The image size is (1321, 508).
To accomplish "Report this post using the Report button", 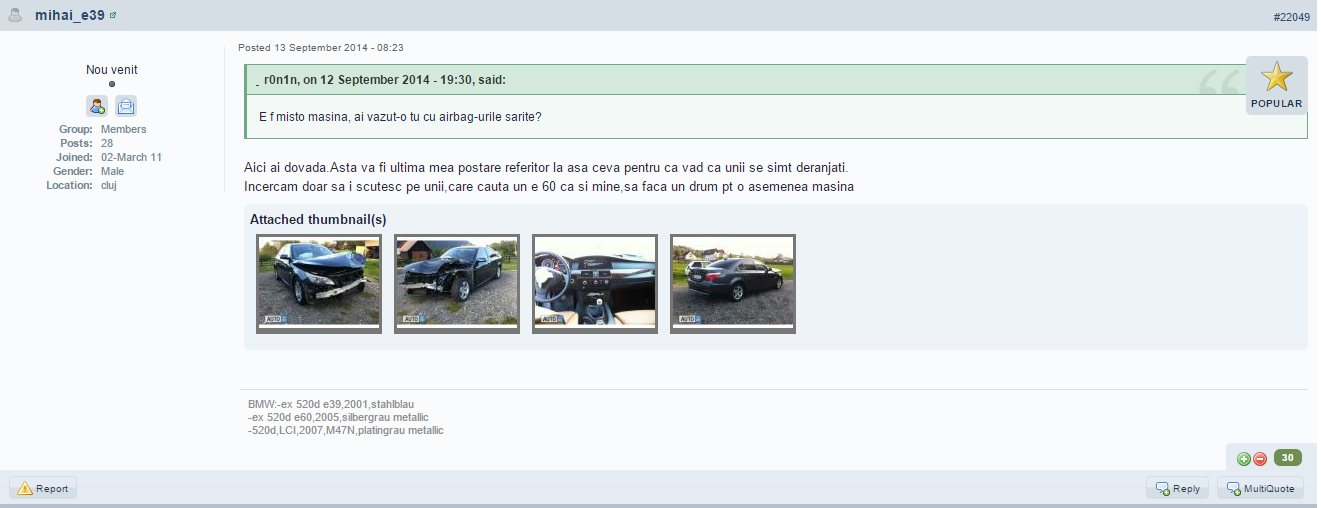I will 43,489.
